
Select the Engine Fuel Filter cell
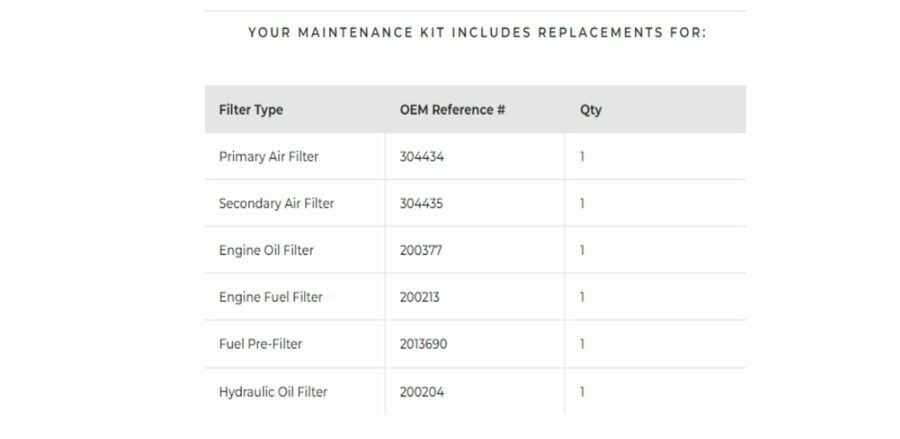click(270, 297)
